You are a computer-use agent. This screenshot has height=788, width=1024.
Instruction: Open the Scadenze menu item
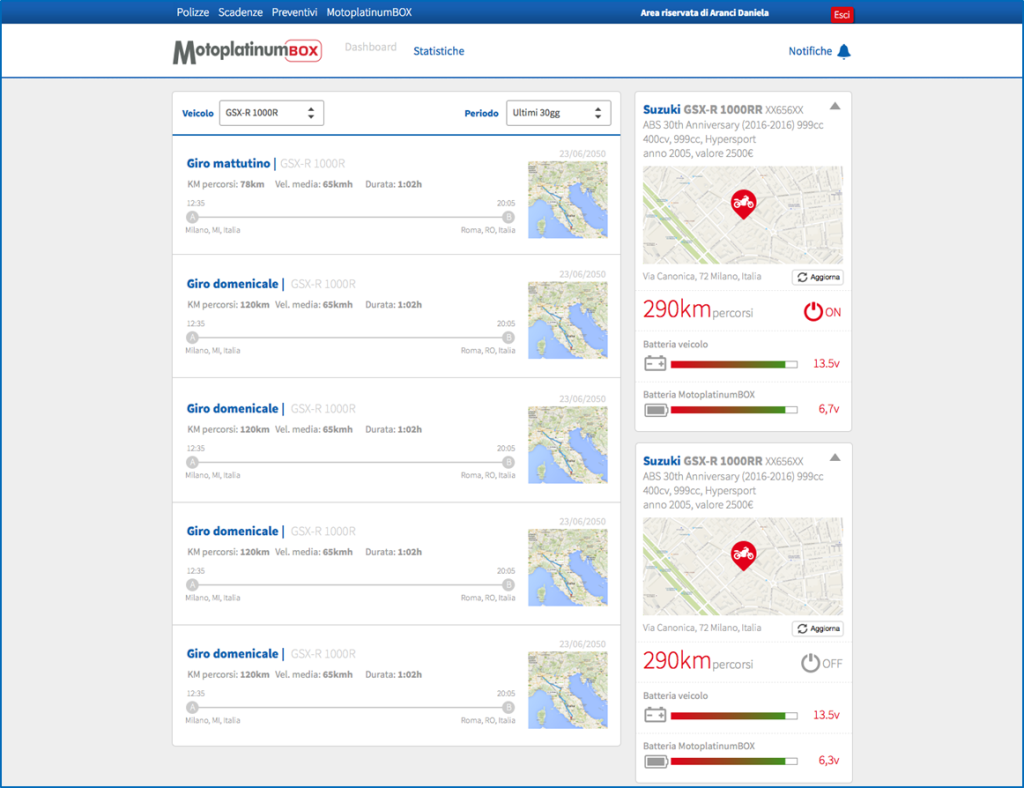click(240, 12)
